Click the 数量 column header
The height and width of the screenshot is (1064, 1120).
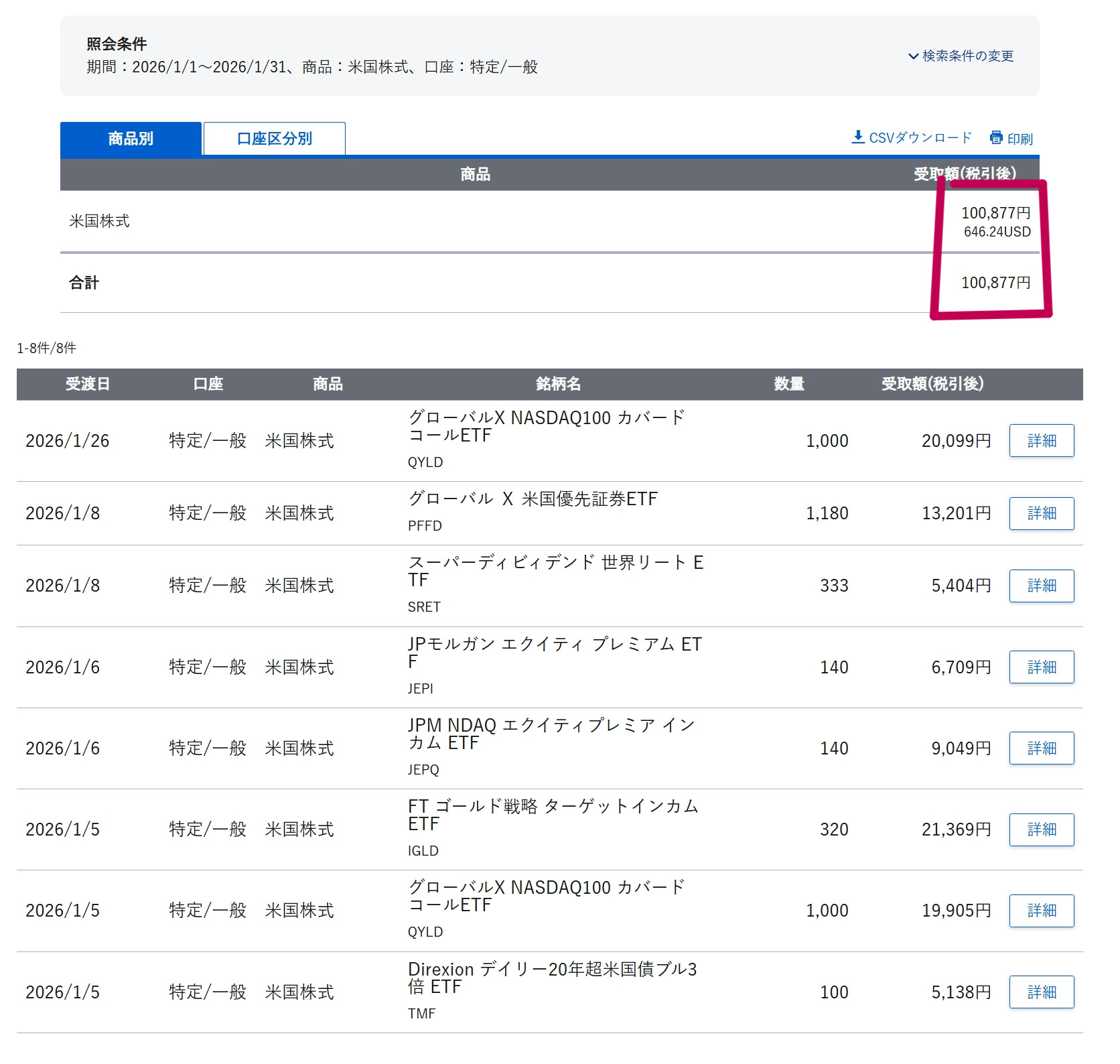[x=788, y=384]
